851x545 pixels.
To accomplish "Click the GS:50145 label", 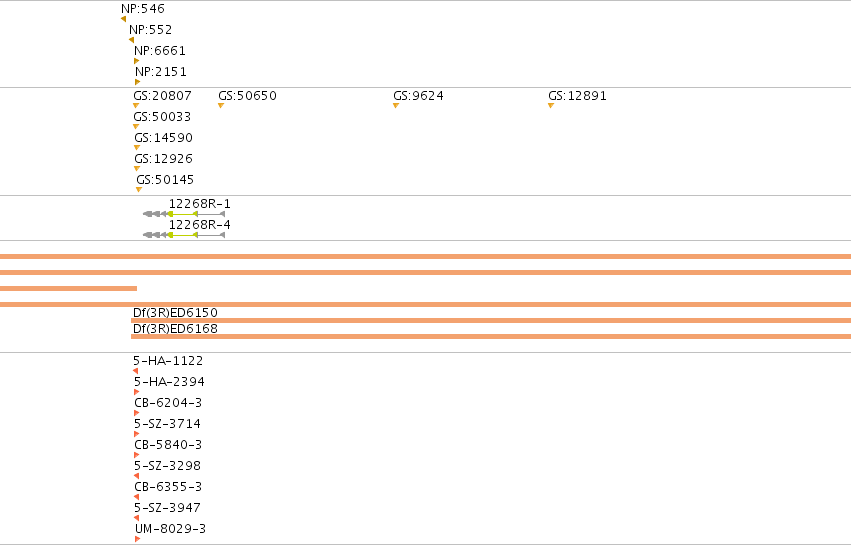I will coord(165,180).
